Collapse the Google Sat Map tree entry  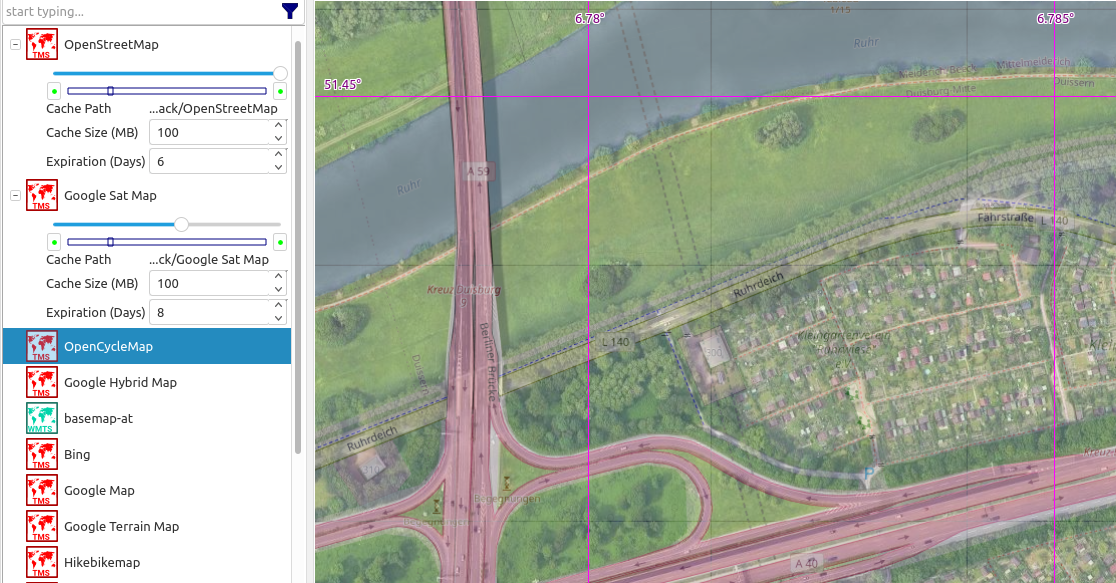pos(15,196)
